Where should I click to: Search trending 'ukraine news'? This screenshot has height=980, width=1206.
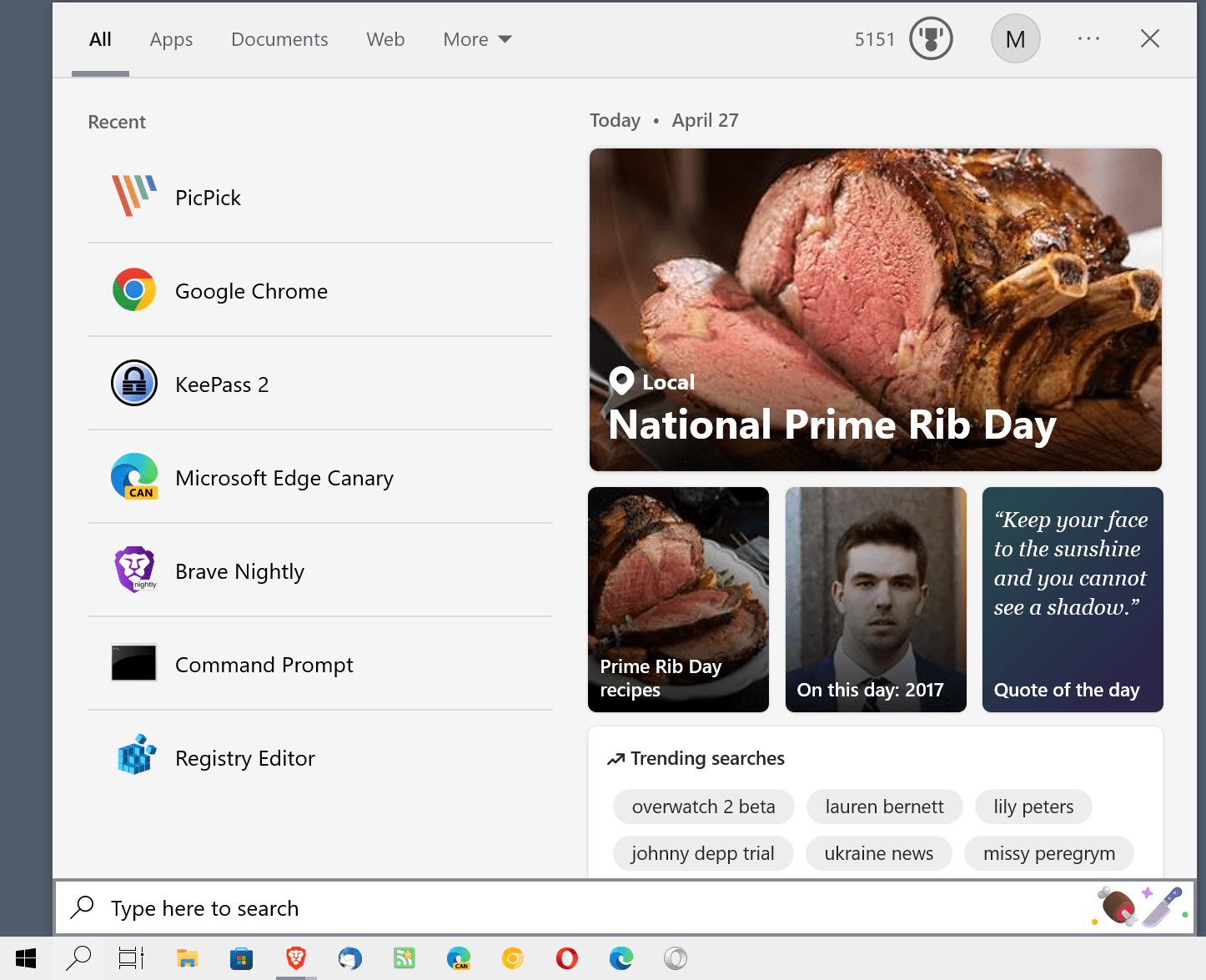pyautogui.click(x=879, y=853)
